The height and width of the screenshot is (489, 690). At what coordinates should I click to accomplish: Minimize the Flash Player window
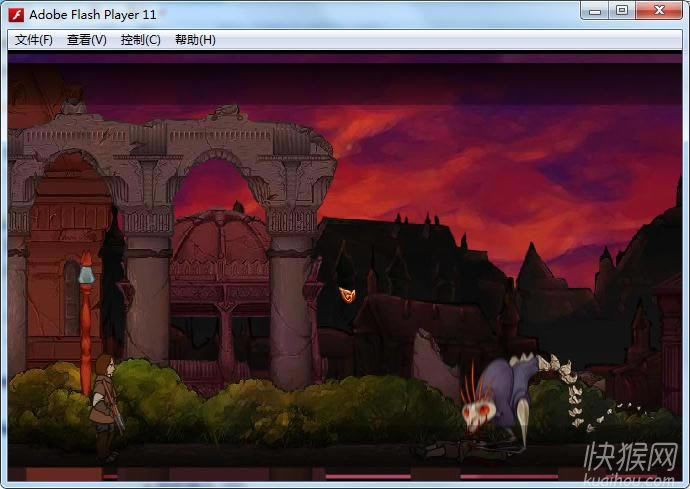coord(595,11)
